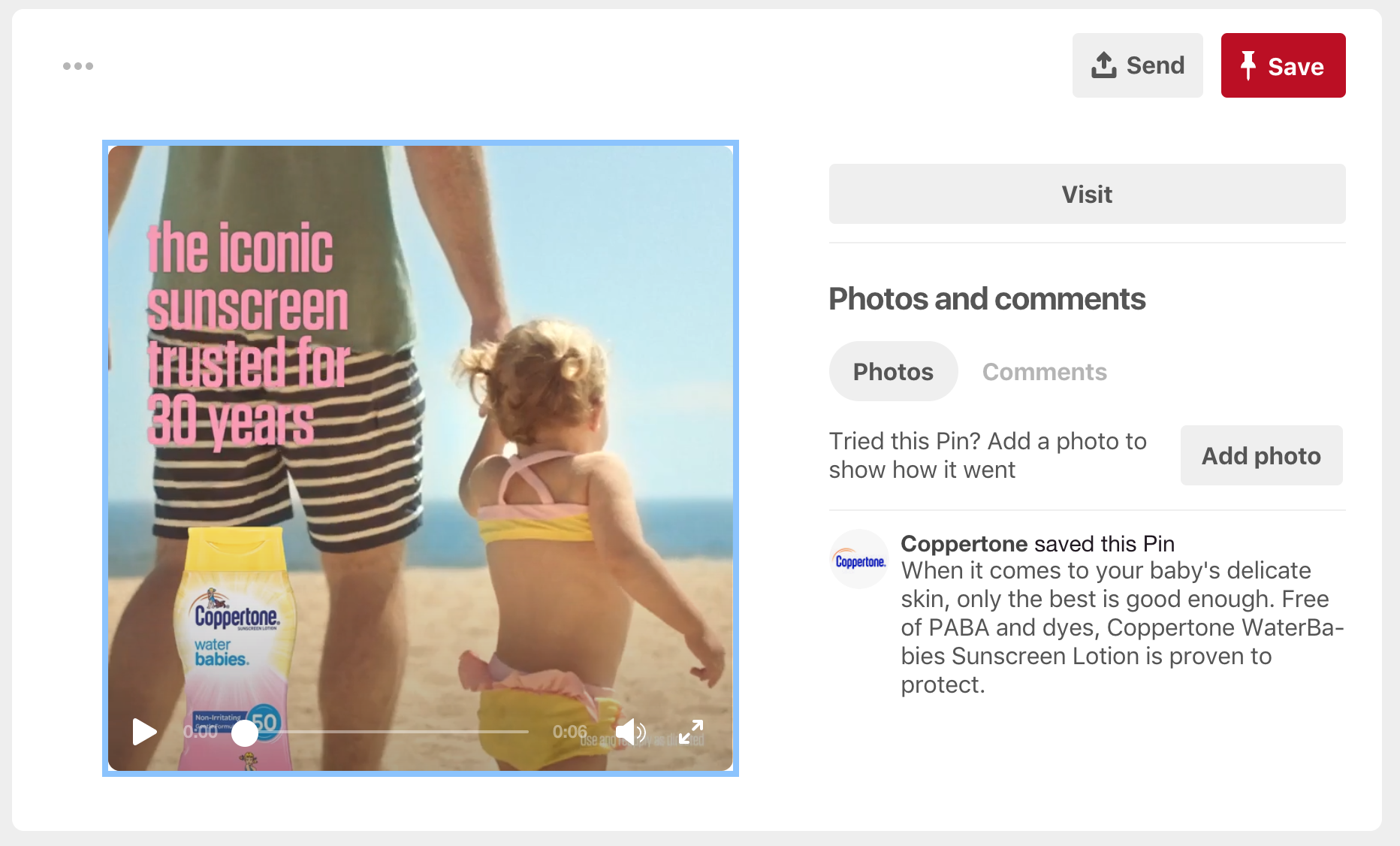Expand the video to fullscreen

click(691, 731)
